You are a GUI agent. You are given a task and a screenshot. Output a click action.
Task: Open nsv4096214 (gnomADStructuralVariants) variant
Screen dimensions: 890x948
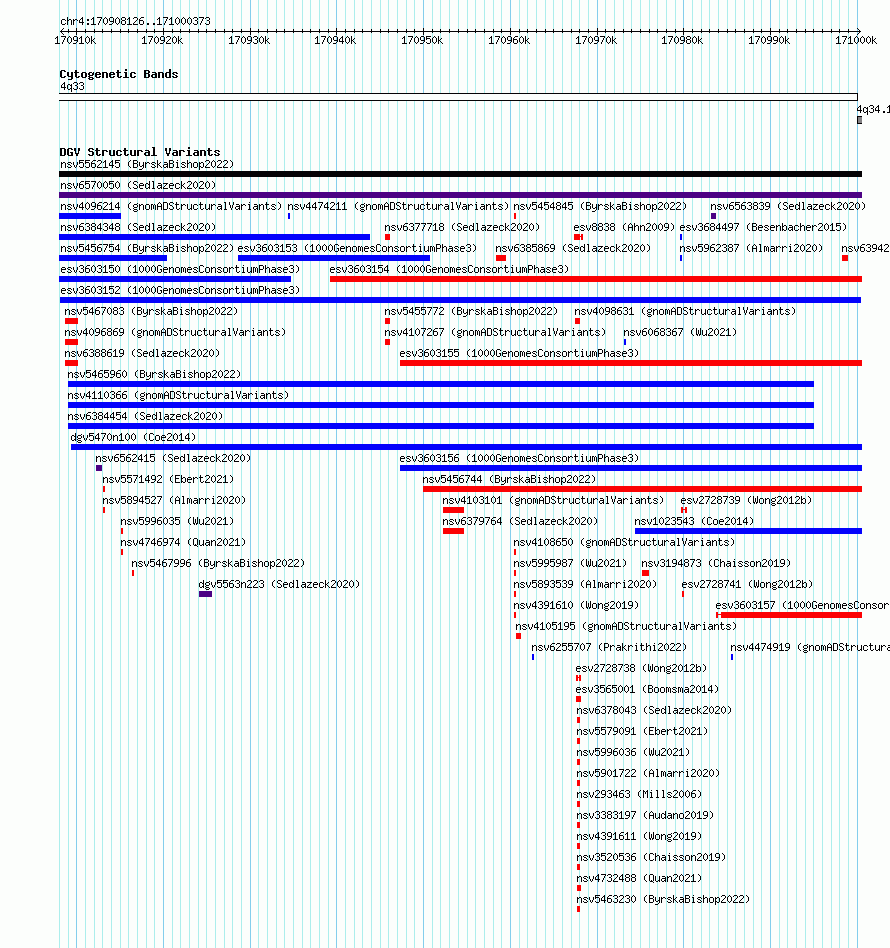coord(171,206)
